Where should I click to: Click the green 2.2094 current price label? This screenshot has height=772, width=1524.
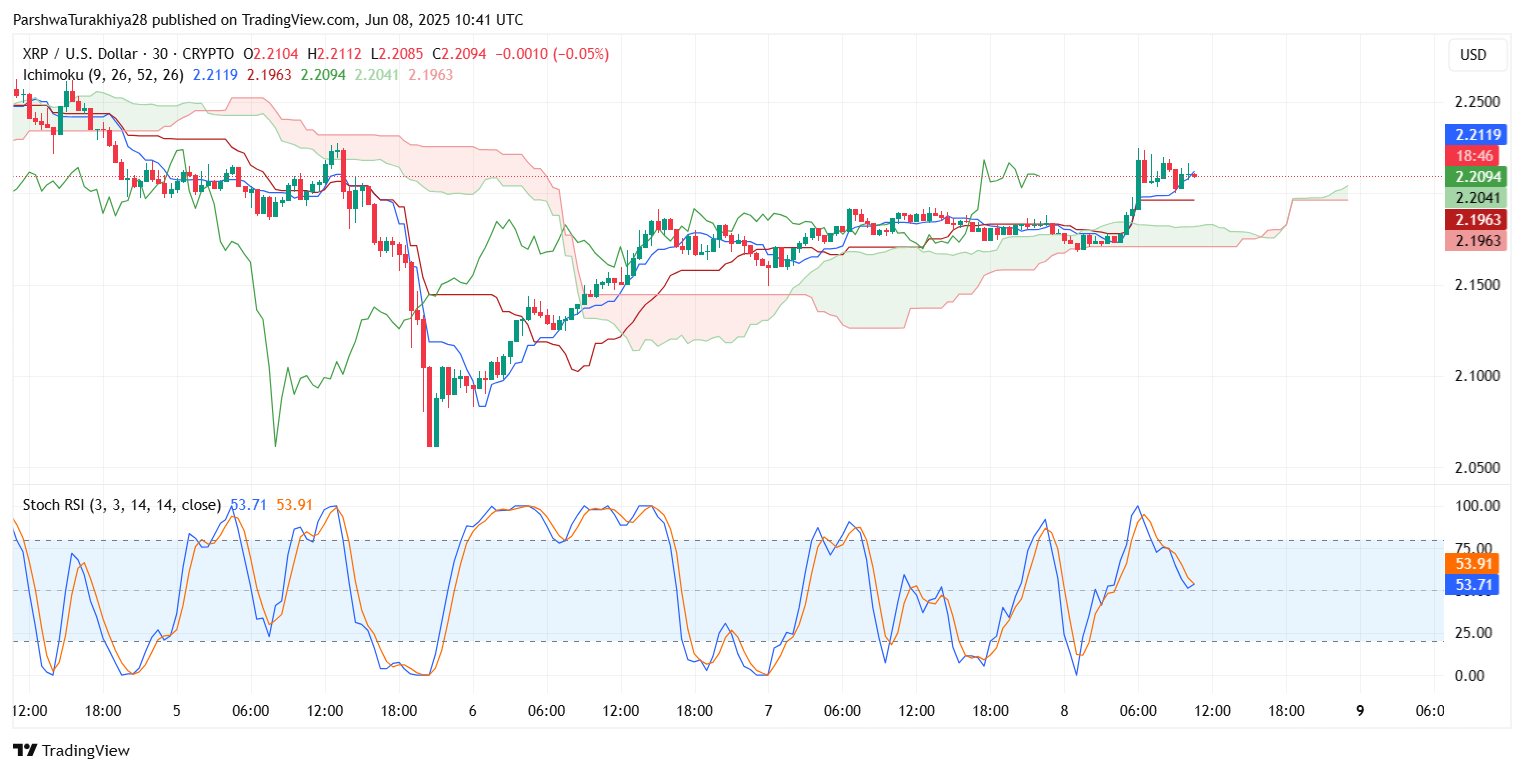1475,177
